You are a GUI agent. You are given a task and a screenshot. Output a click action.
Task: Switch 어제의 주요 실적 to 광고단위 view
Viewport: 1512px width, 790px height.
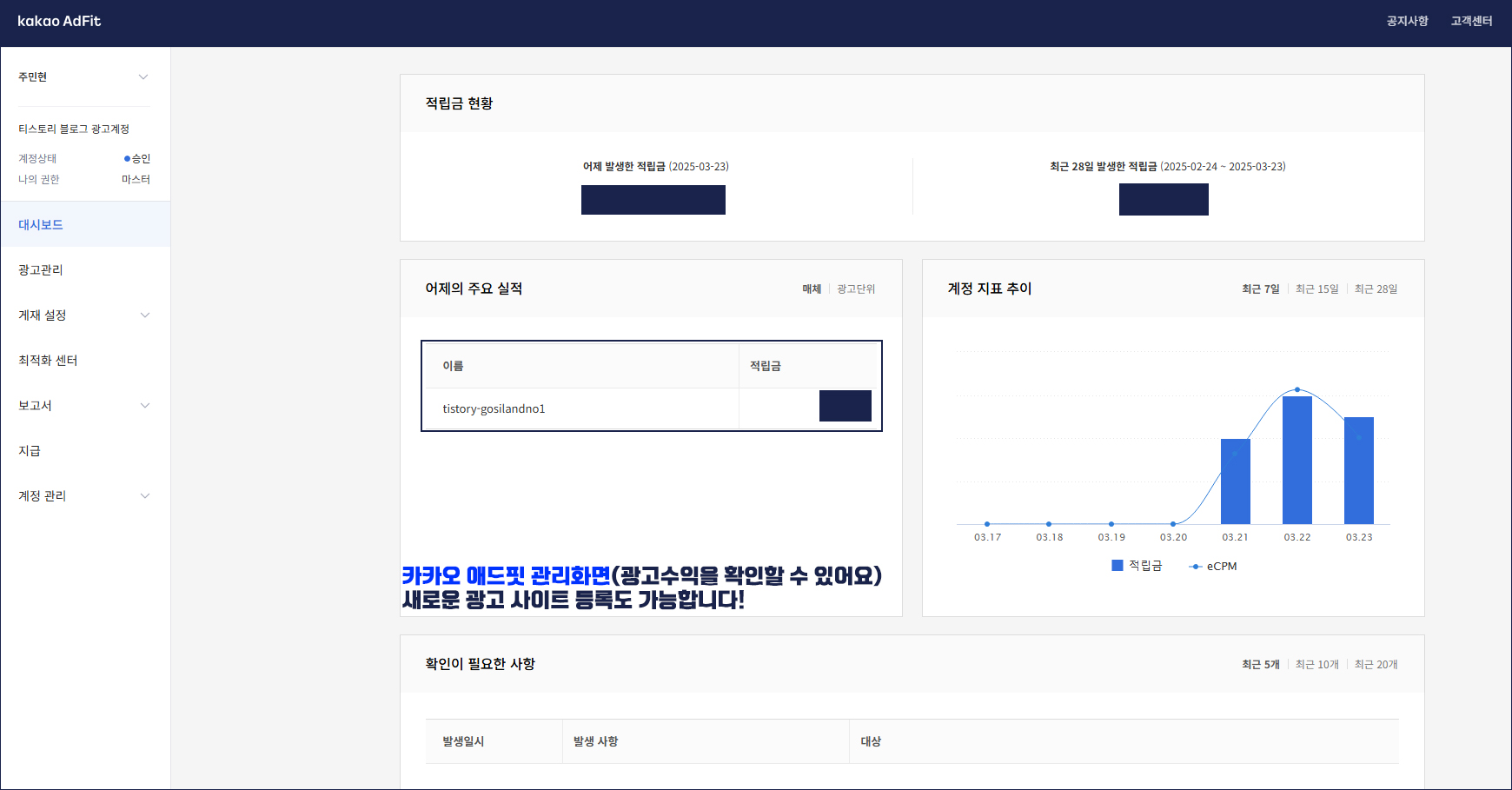coord(856,289)
